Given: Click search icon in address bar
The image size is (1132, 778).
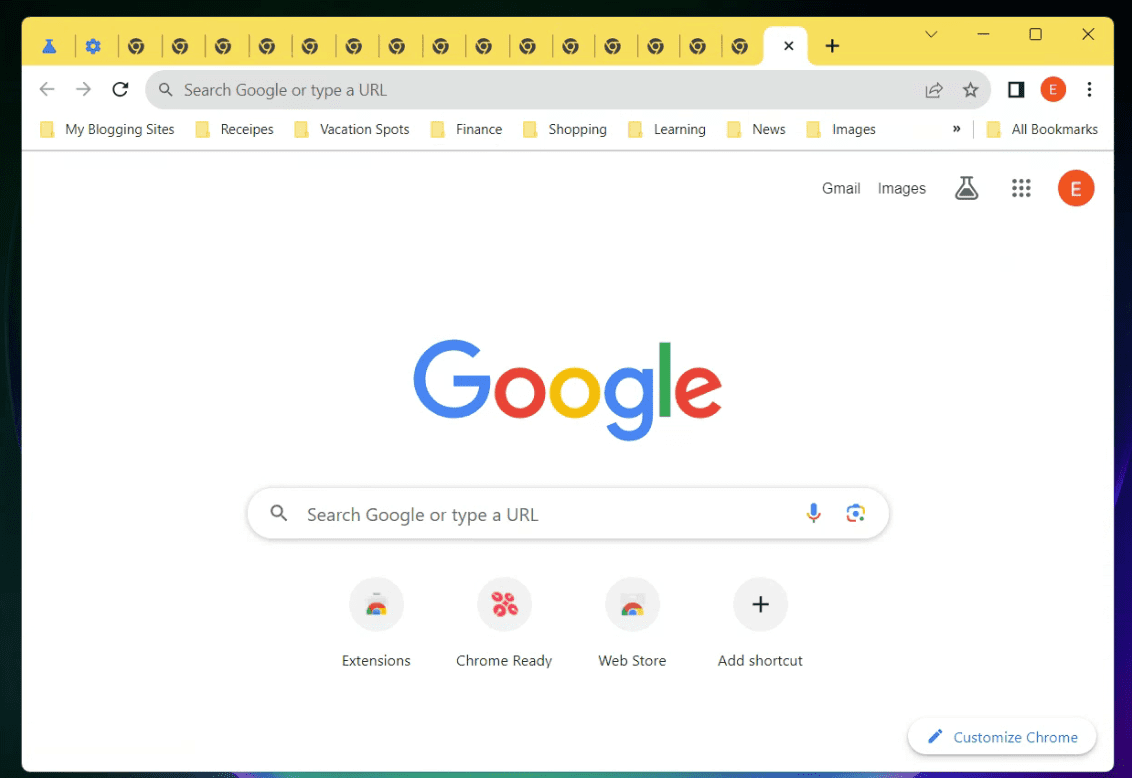Looking at the screenshot, I should click(165, 89).
